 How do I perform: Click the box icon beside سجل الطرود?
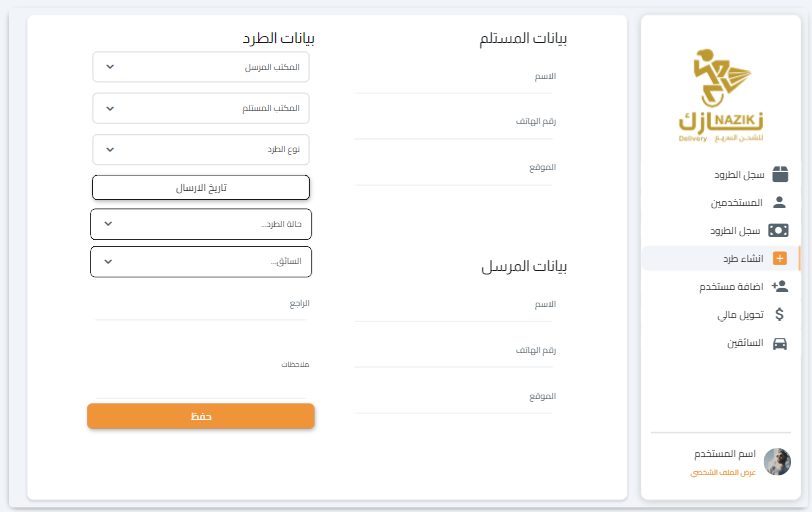(x=780, y=174)
